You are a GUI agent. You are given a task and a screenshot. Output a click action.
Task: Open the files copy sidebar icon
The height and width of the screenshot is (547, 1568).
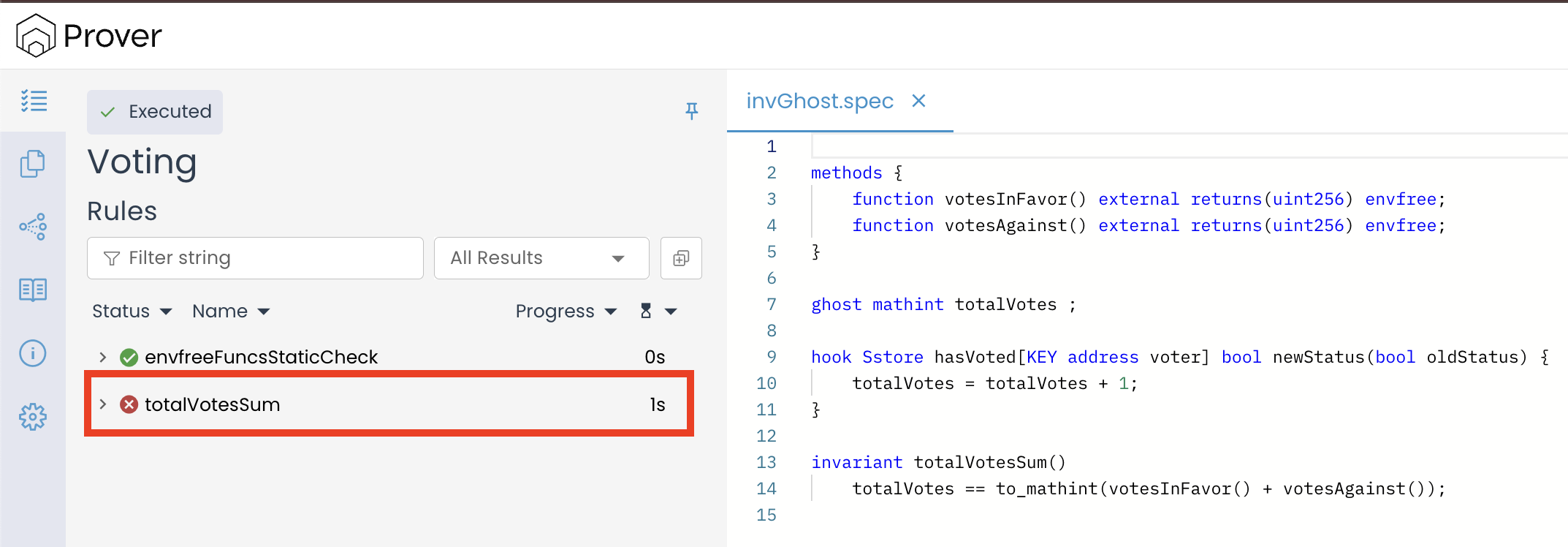[x=33, y=164]
